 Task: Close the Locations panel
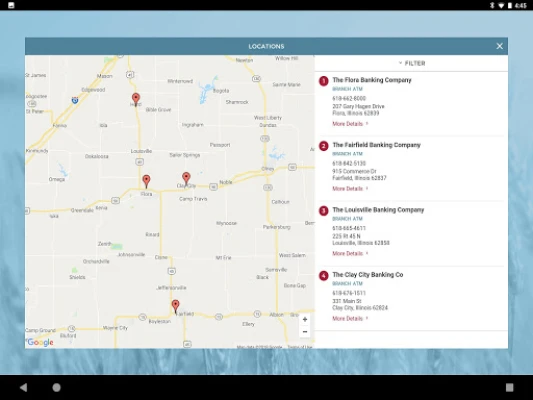tap(499, 46)
